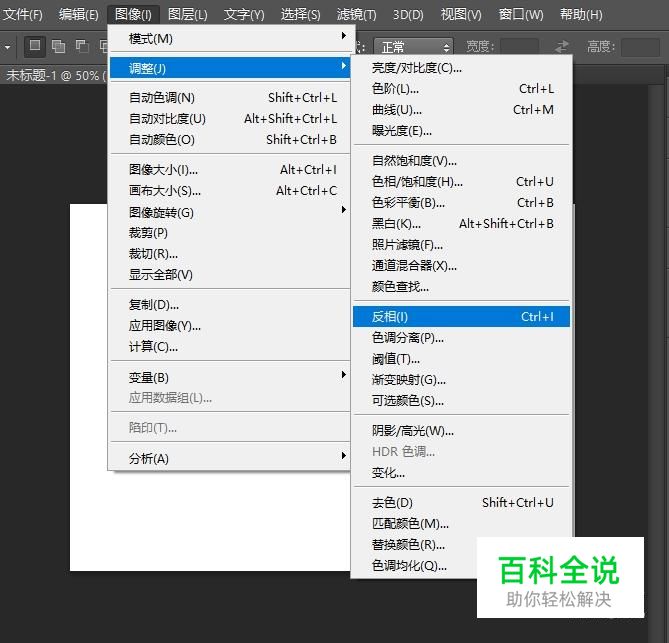This screenshot has height=643, width=669.
Task: Open 渐变映射(G) adjustment
Action: 461,380
